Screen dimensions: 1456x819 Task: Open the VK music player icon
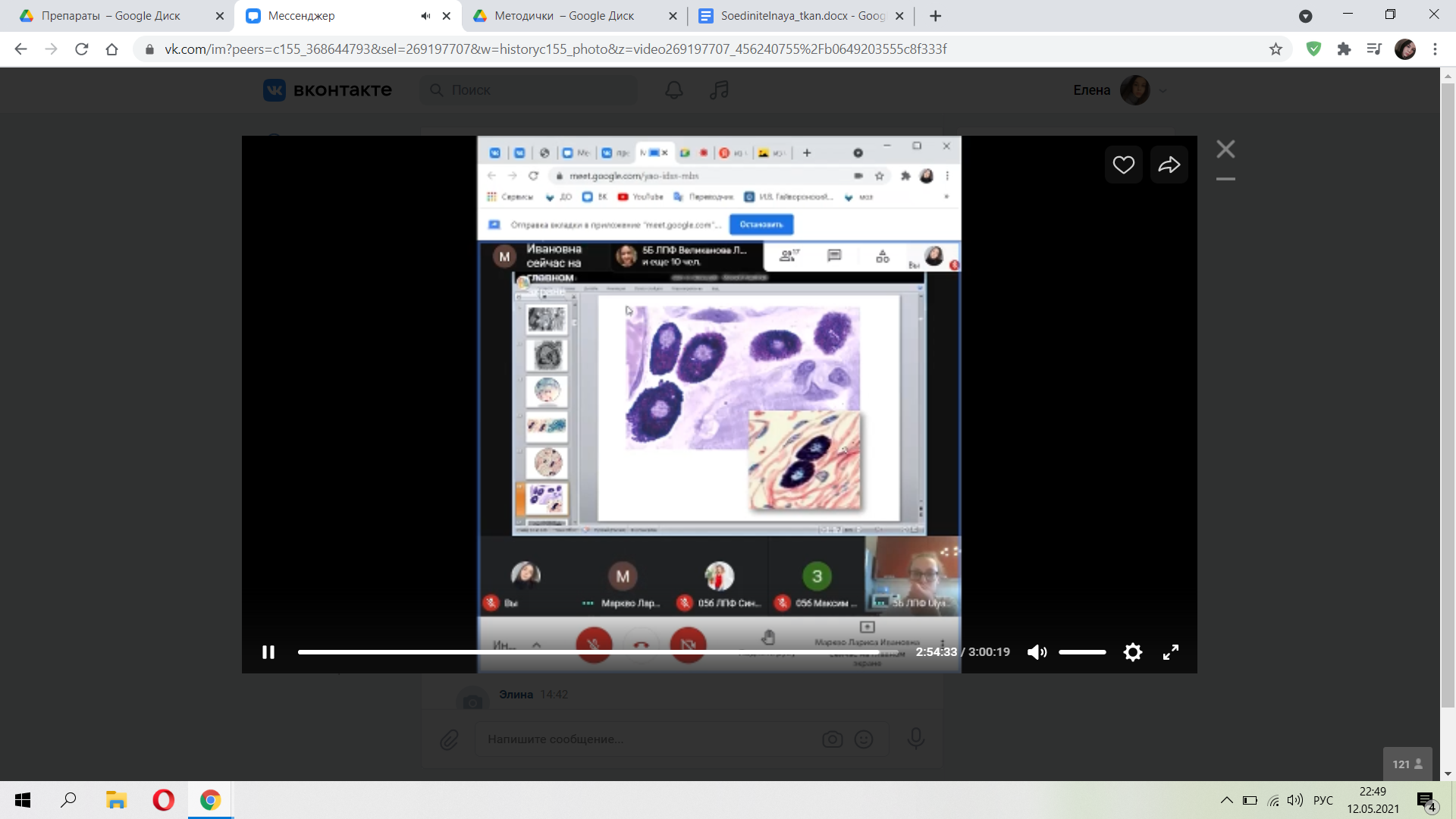719,90
